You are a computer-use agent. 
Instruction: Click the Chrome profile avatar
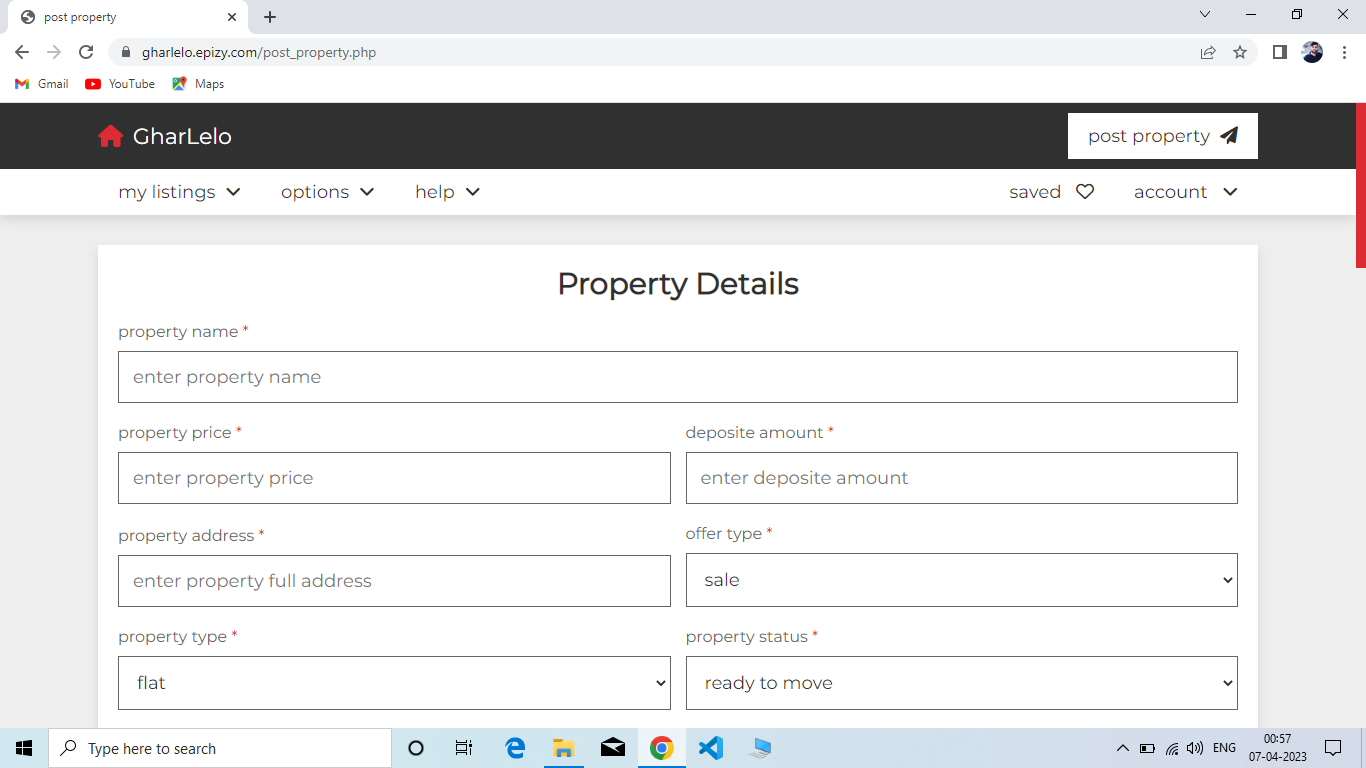[x=1312, y=52]
